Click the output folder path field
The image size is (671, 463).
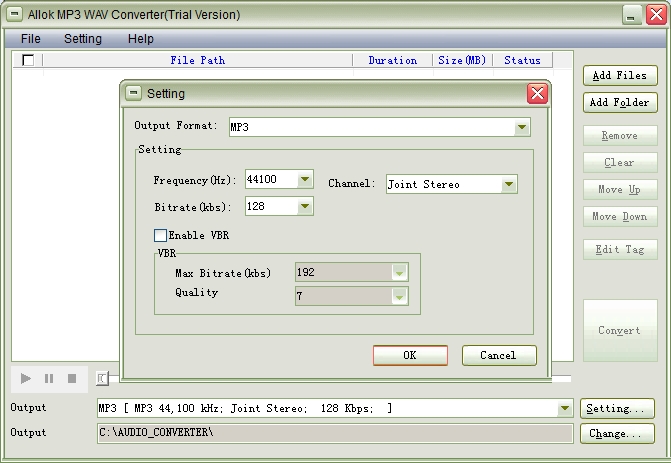334,433
